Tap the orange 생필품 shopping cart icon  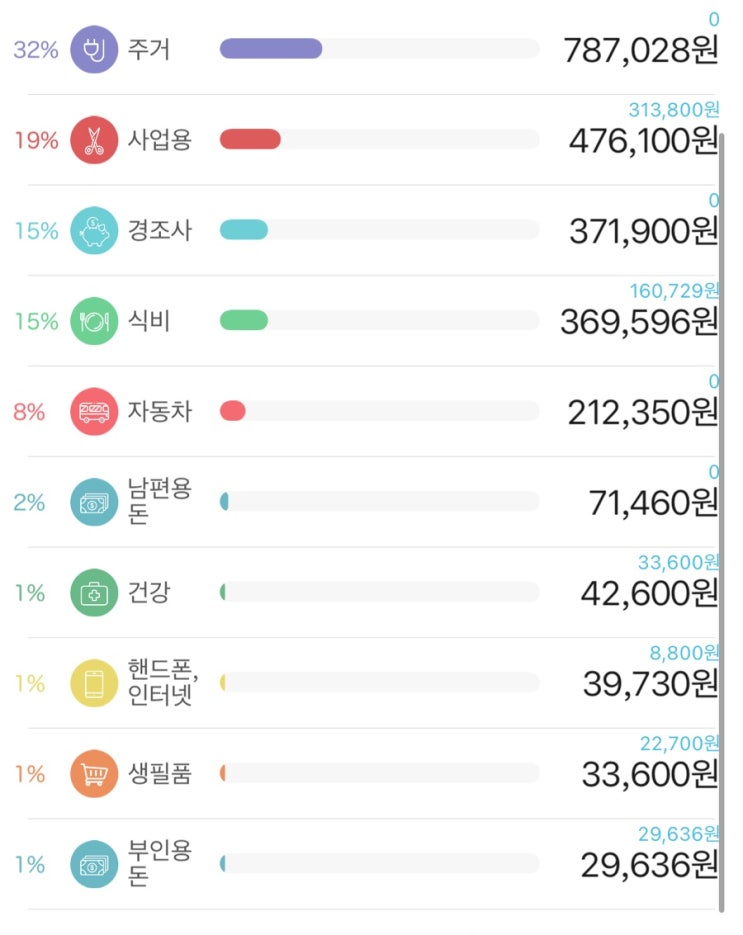(x=94, y=774)
